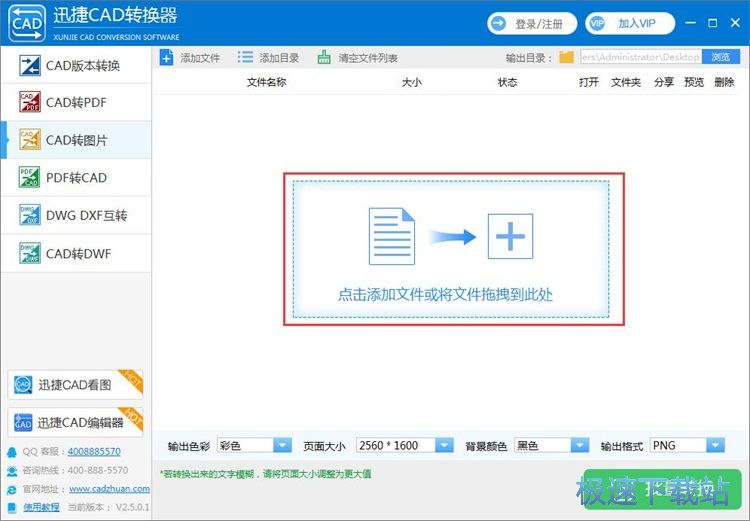Click the 迅捷CAD编辑器 icon

(x=23, y=422)
